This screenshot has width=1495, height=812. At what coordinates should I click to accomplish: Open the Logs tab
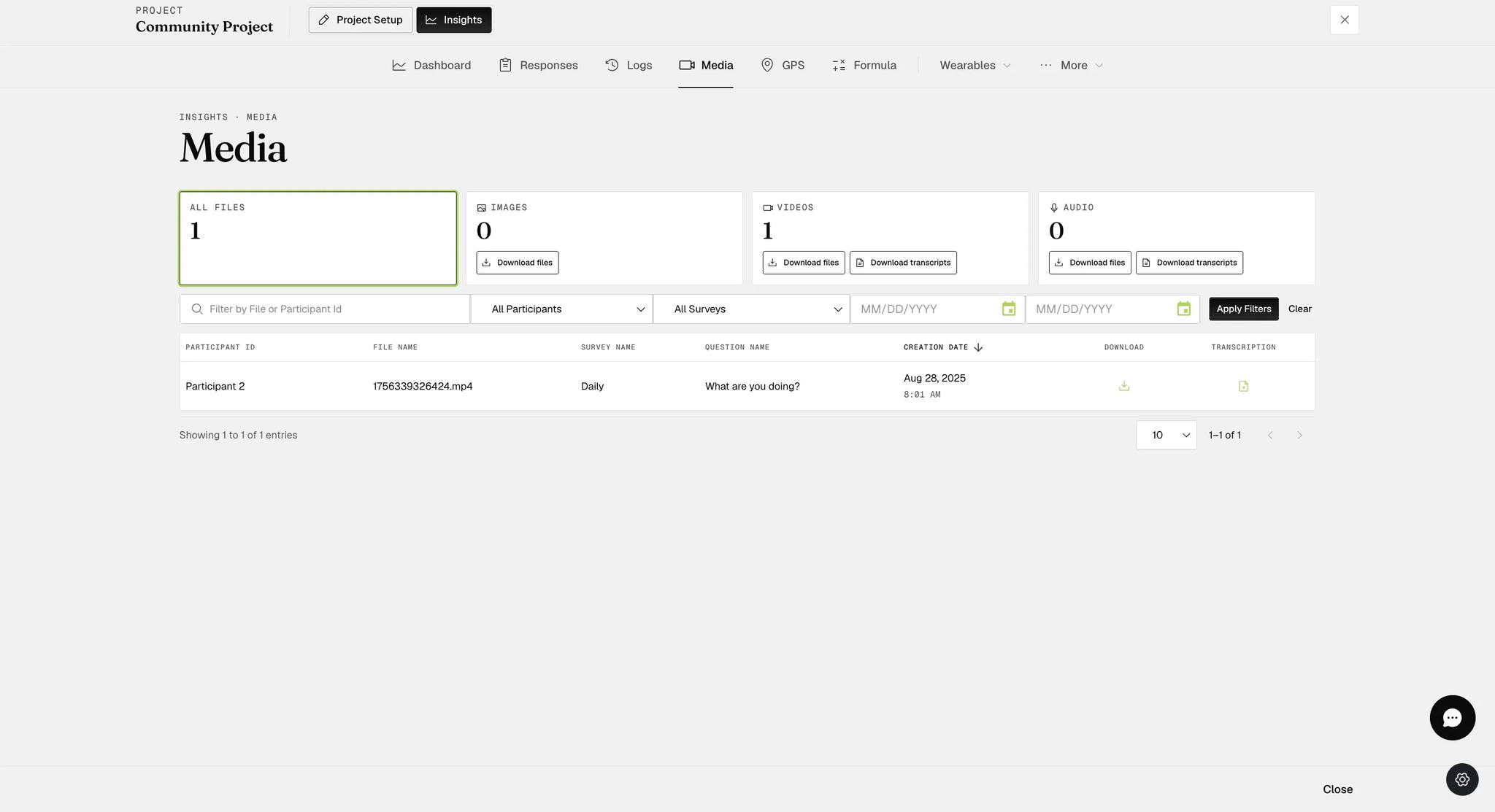click(x=629, y=65)
